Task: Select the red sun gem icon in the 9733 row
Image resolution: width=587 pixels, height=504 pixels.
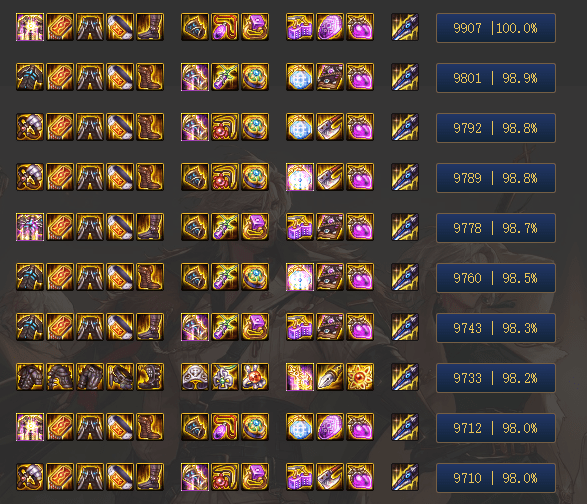Action: tap(360, 377)
